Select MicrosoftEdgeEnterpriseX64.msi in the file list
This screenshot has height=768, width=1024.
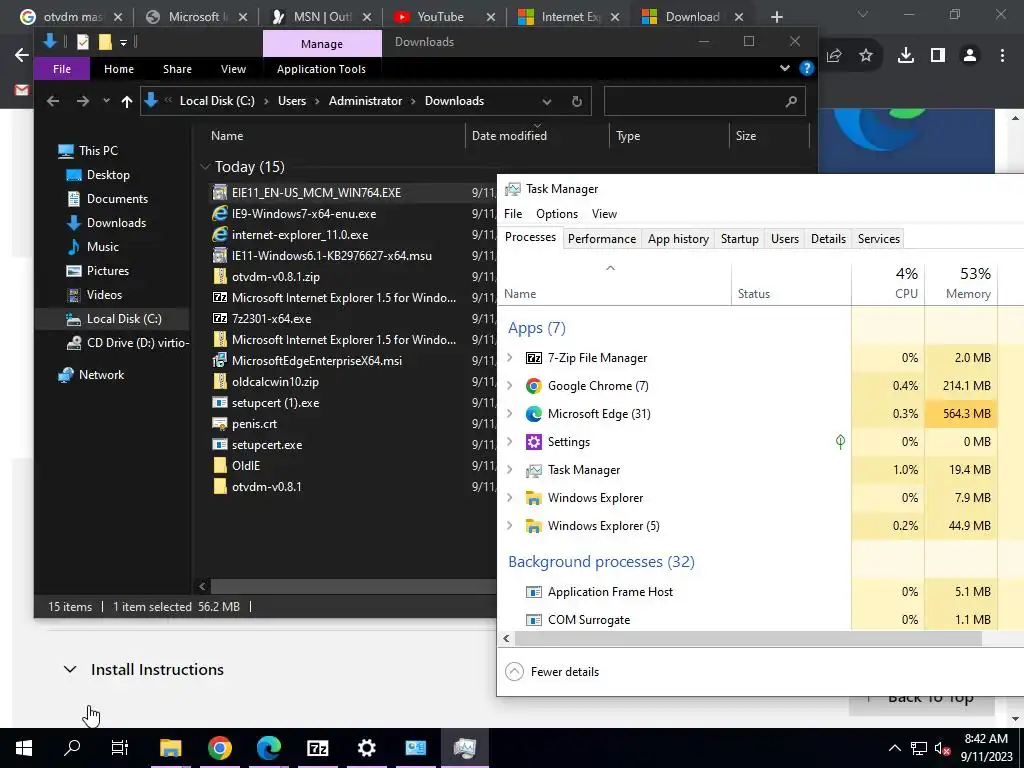(317, 360)
